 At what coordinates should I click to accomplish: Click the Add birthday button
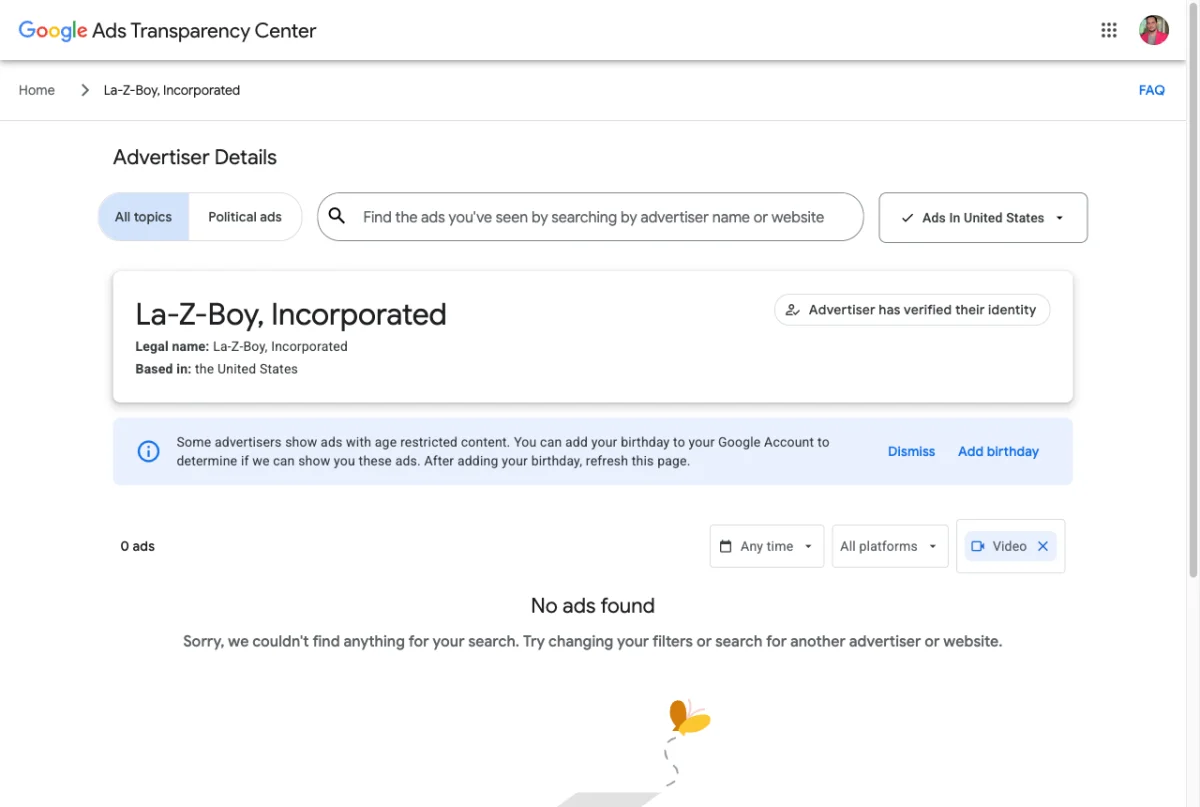click(x=998, y=451)
